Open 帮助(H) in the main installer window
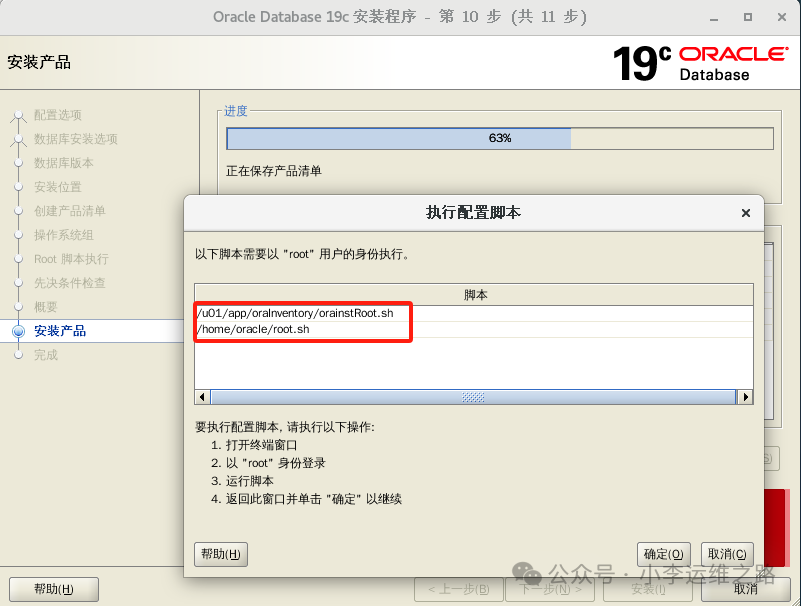This screenshot has height=606, width=801. (x=54, y=589)
